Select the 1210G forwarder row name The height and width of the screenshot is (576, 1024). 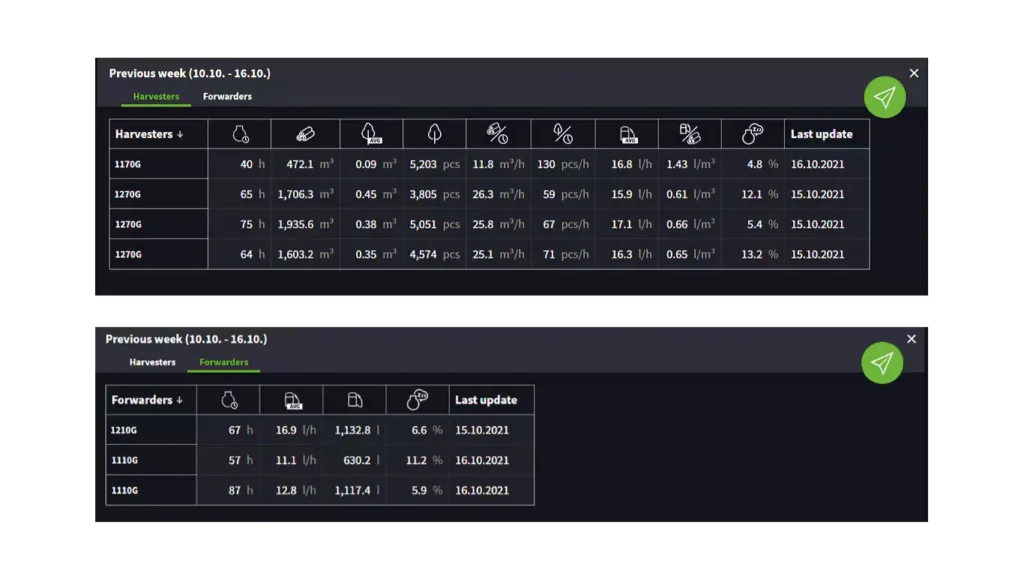(x=124, y=430)
